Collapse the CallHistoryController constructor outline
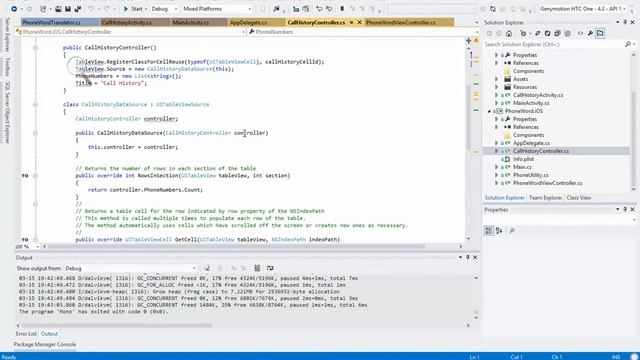 [35, 48]
